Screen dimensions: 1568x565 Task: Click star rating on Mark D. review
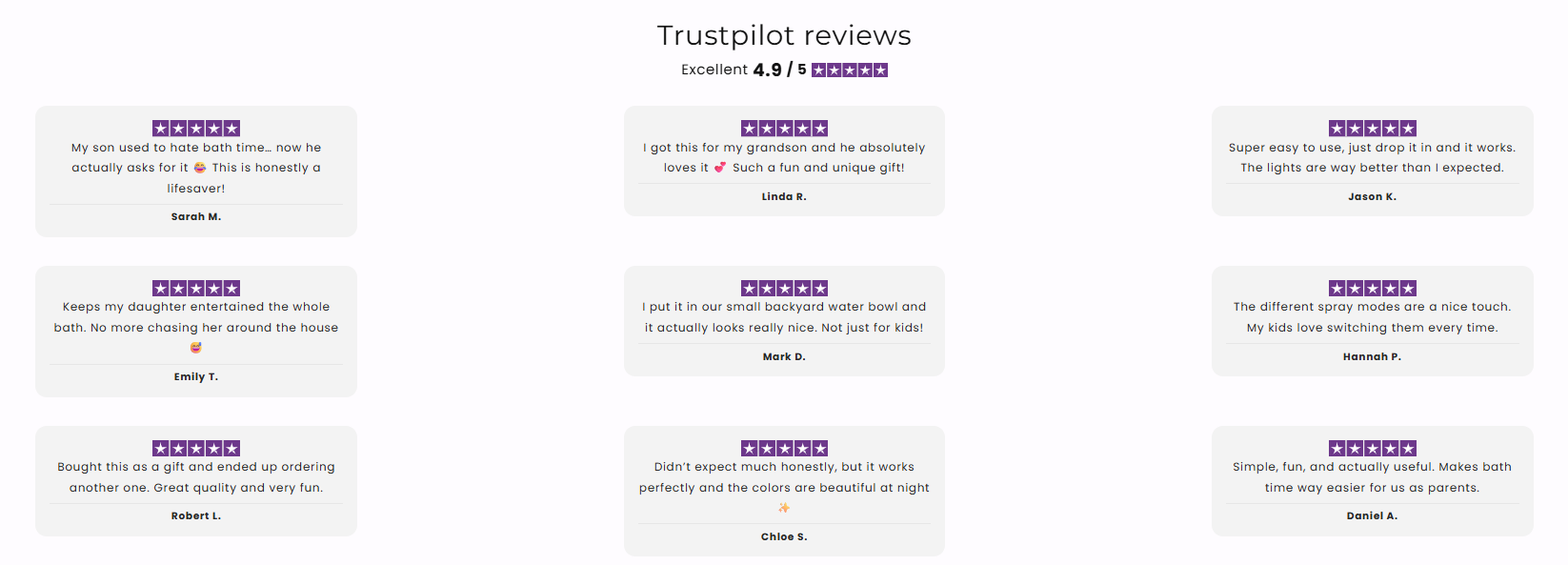point(784,289)
